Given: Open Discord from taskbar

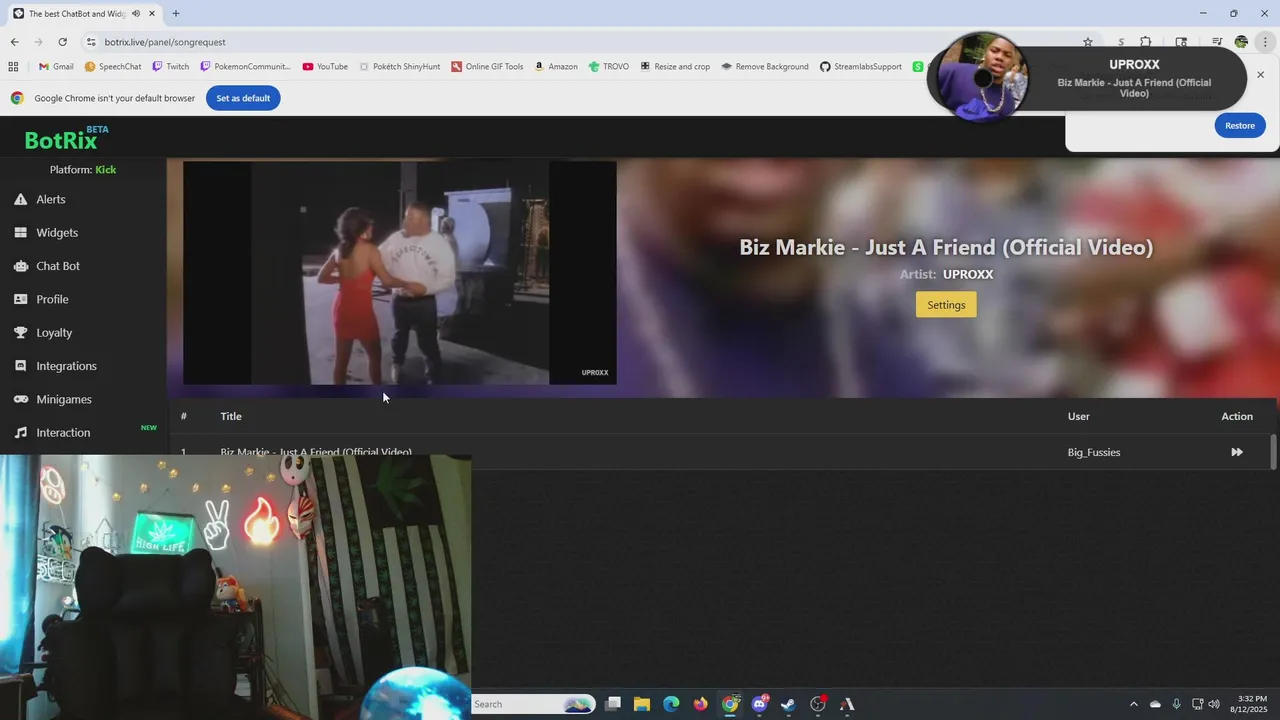Looking at the screenshot, I should (x=760, y=704).
